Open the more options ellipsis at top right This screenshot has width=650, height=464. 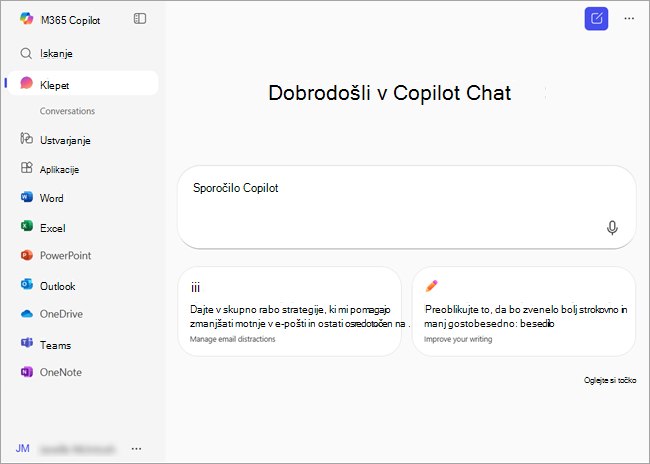click(x=629, y=19)
